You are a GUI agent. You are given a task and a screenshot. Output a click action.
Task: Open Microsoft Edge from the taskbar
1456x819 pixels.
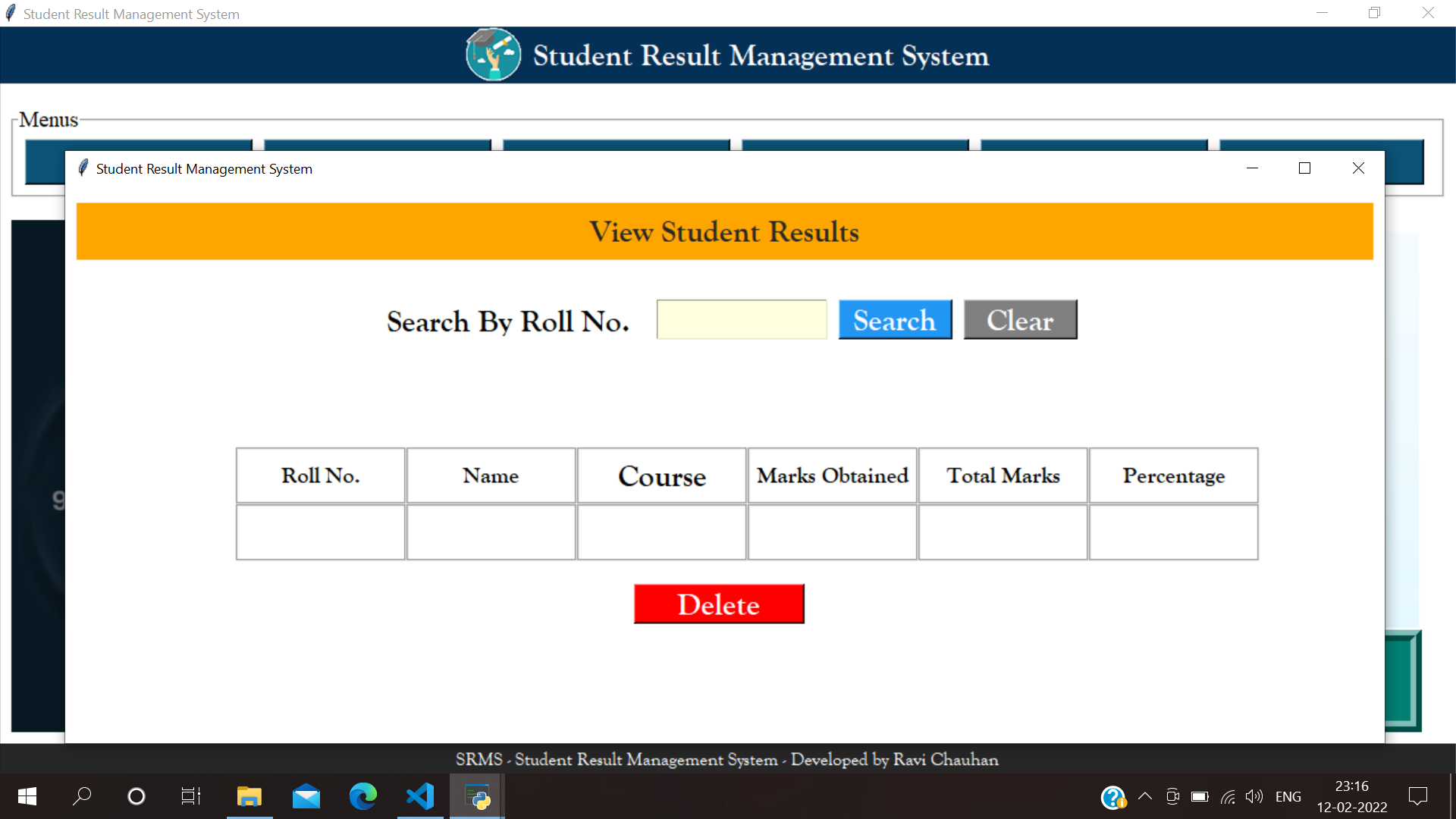362,796
